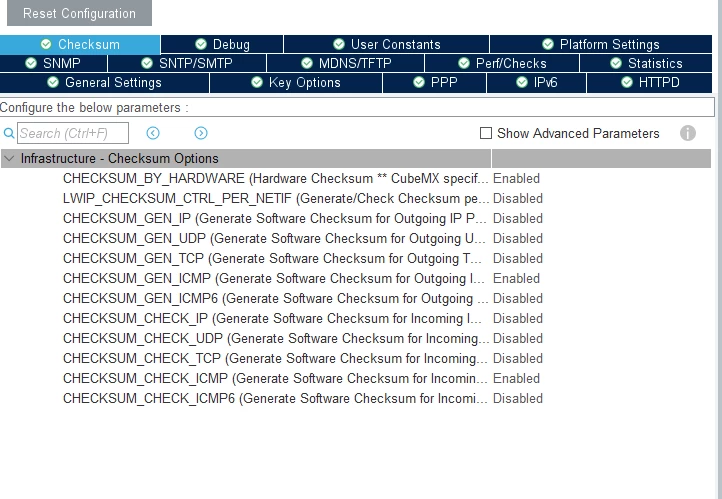Open CHECKSUM_CHECK_ICMP Enabled value dropdown
This screenshot has height=499, width=722.
516,378
